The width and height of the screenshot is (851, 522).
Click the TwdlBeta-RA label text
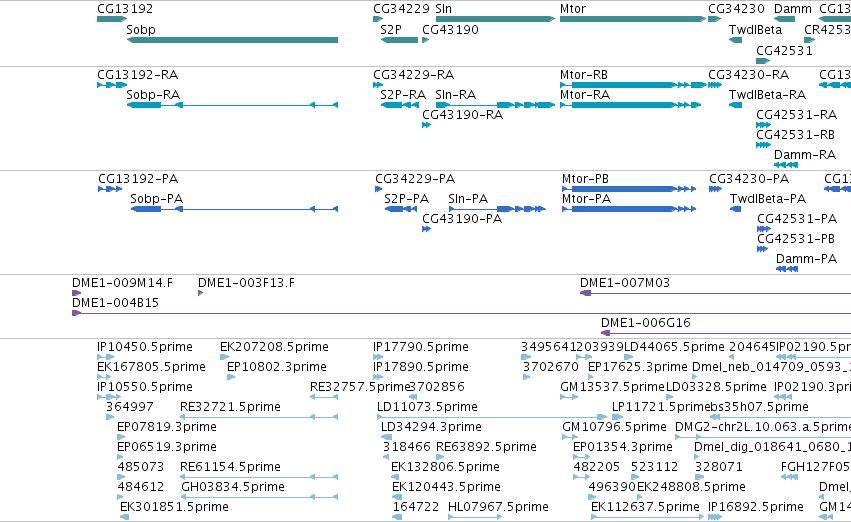pyautogui.click(x=767, y=94)
